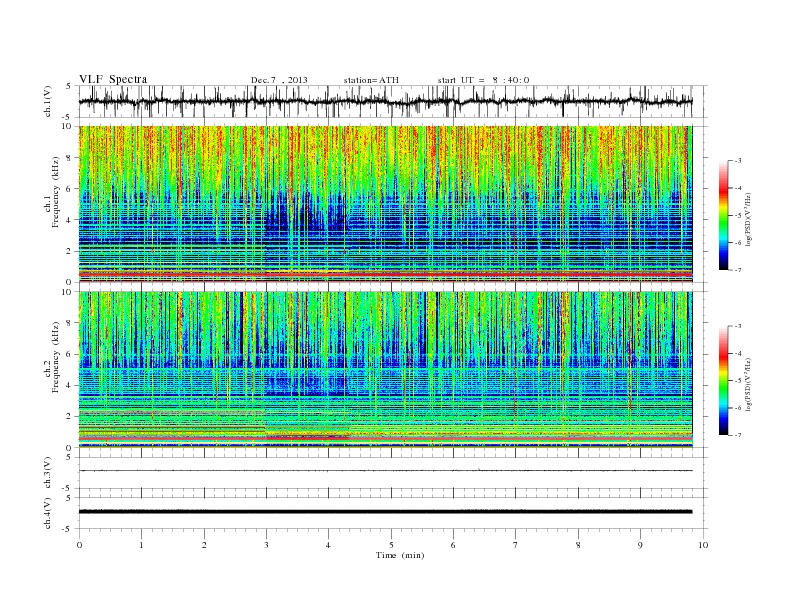Click the ch.1 colorbar "log(PSD)(V²/Hz)" label

[x=748, y=219]
